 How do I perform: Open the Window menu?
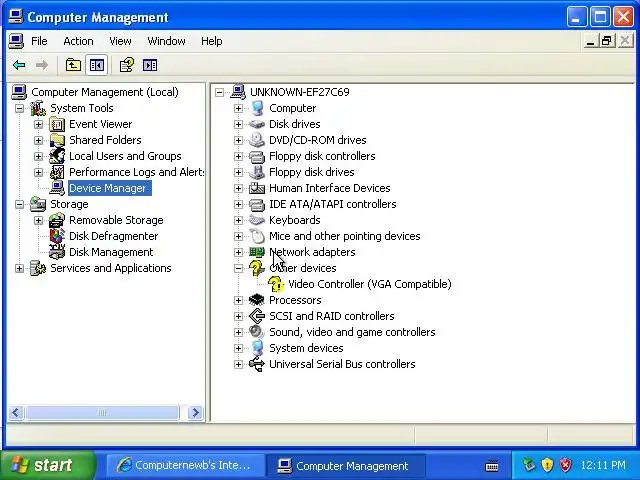coord(167,41)
